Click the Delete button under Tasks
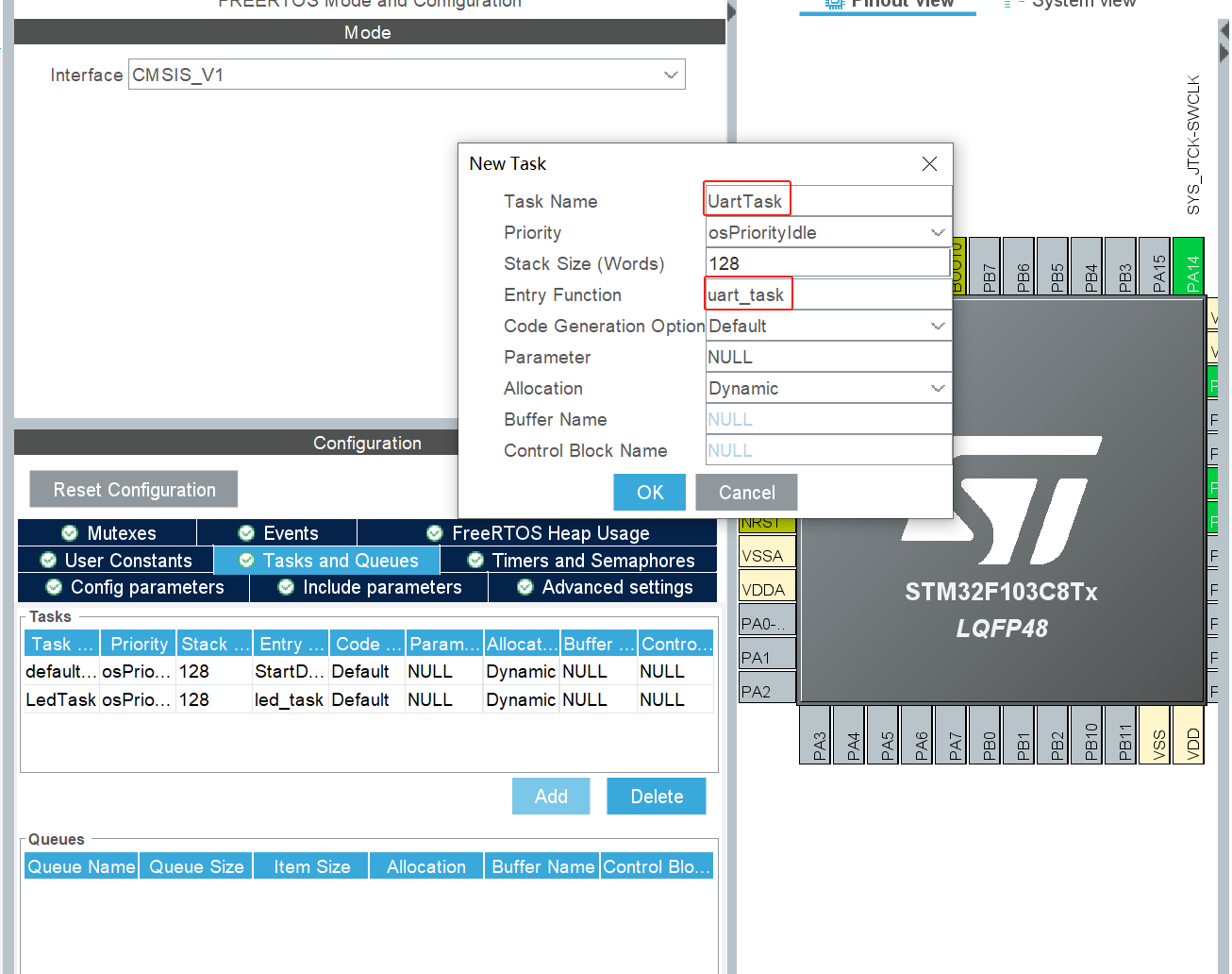This screenshot has height=974, width=1232. (657, 797)
